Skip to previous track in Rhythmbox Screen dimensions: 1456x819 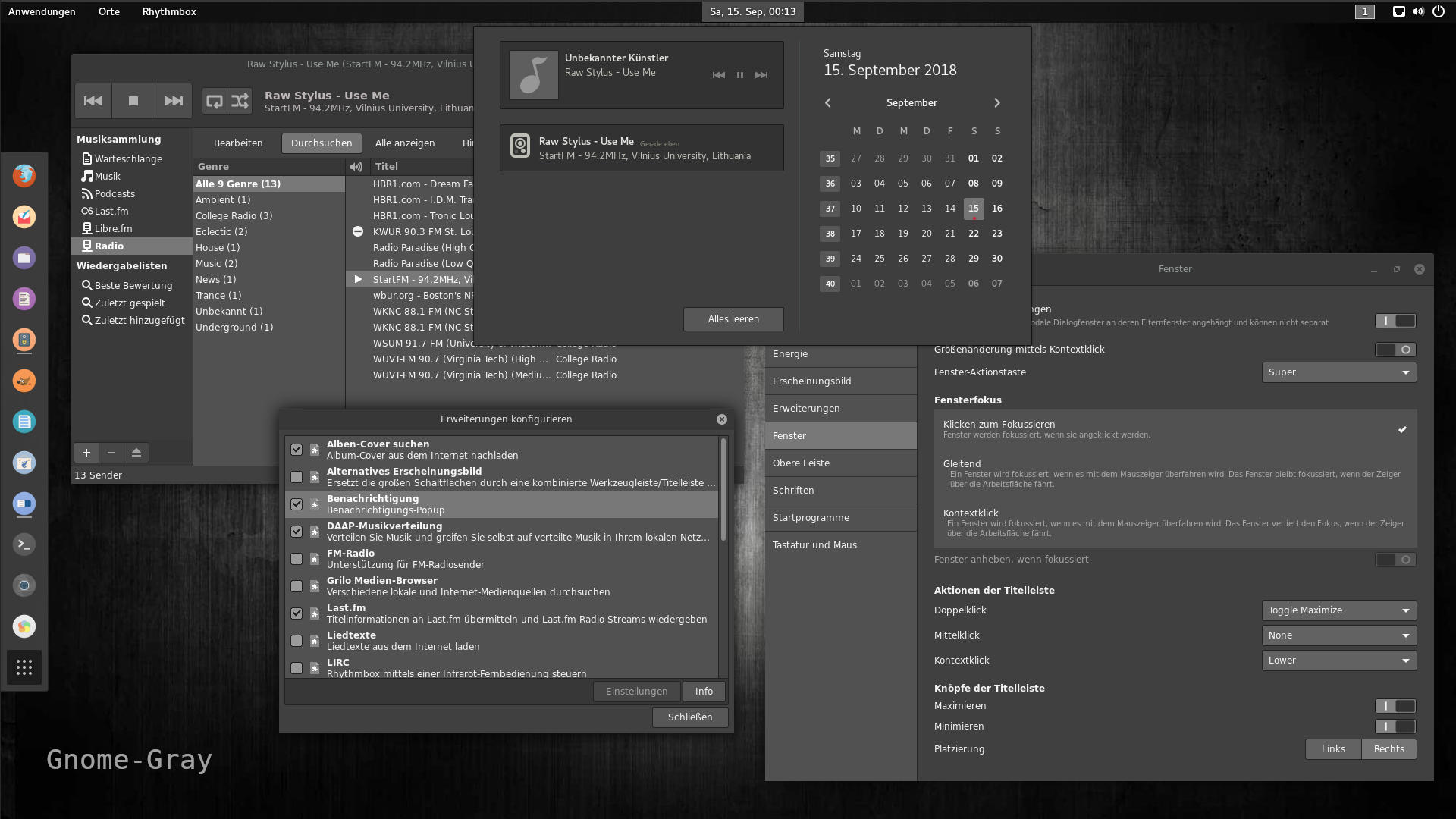pyautogui.click(x=93, y=101)
